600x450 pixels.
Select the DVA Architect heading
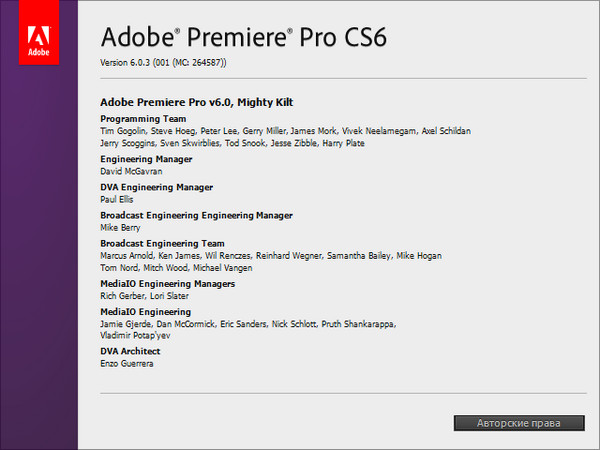[130, 351]
